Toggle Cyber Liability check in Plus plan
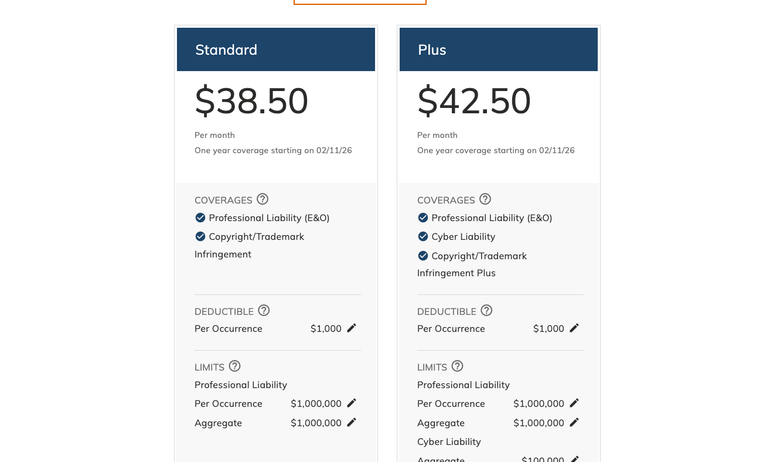This screenshot has height=462, width=770. (x=423, y=237)
